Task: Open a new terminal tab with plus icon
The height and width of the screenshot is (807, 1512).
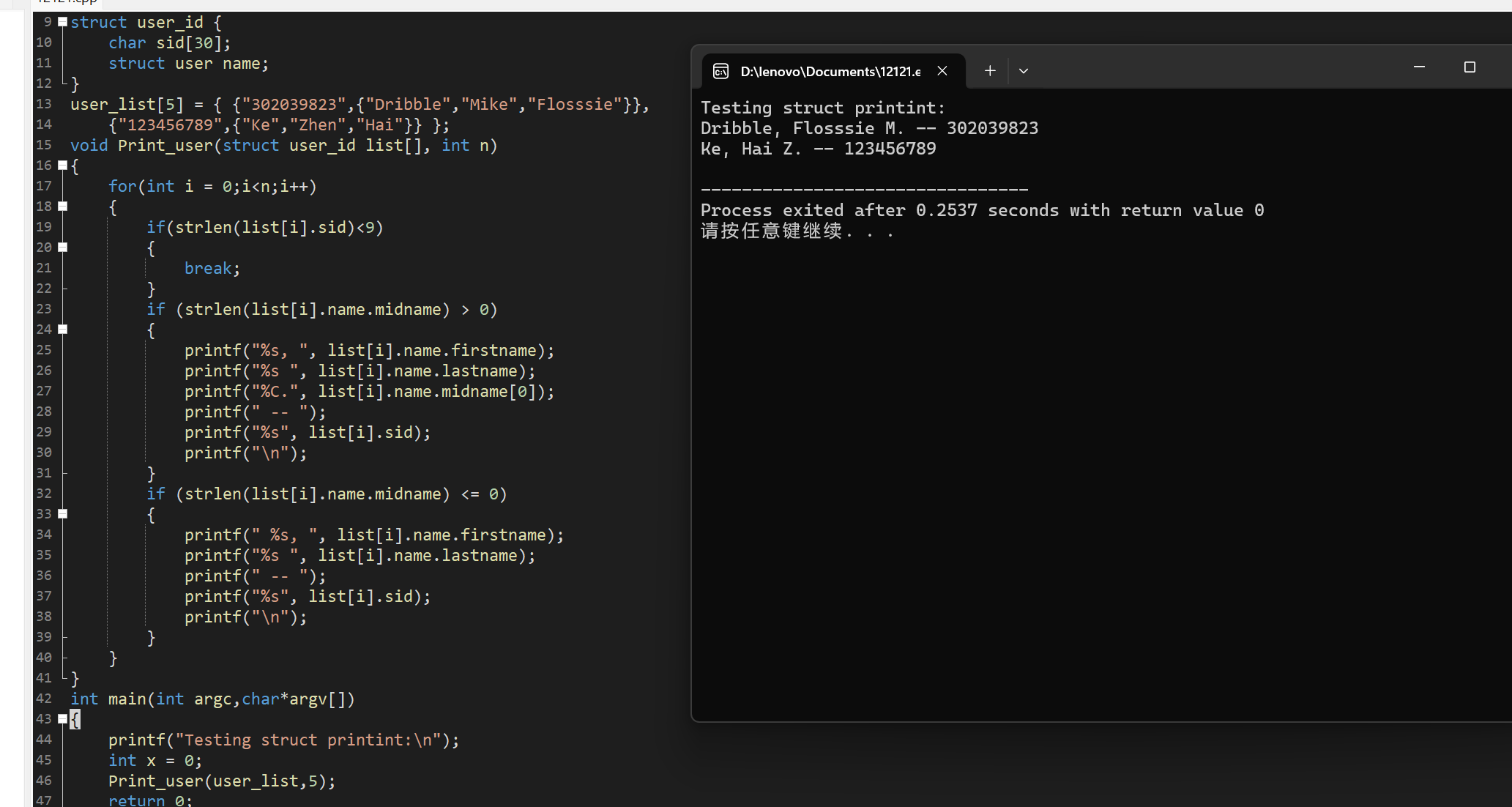Action: [990, 71]
